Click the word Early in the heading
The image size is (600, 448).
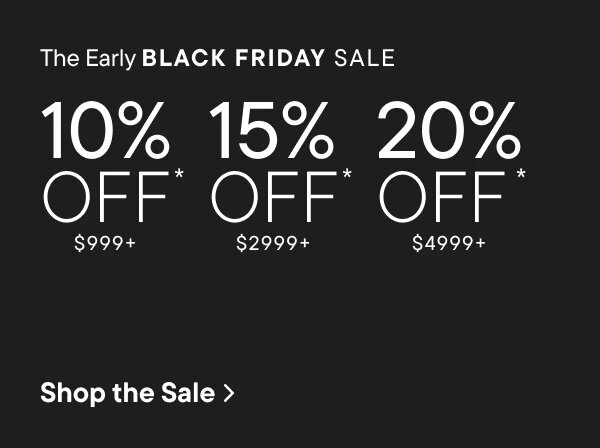click(x=108, y=58)
